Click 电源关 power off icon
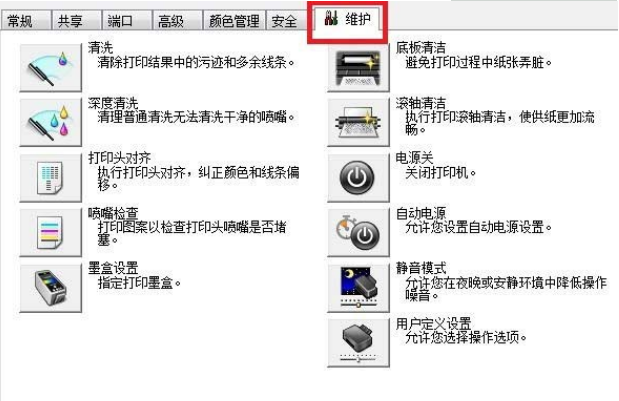This screenshot has width=619, height=401. 358,178
